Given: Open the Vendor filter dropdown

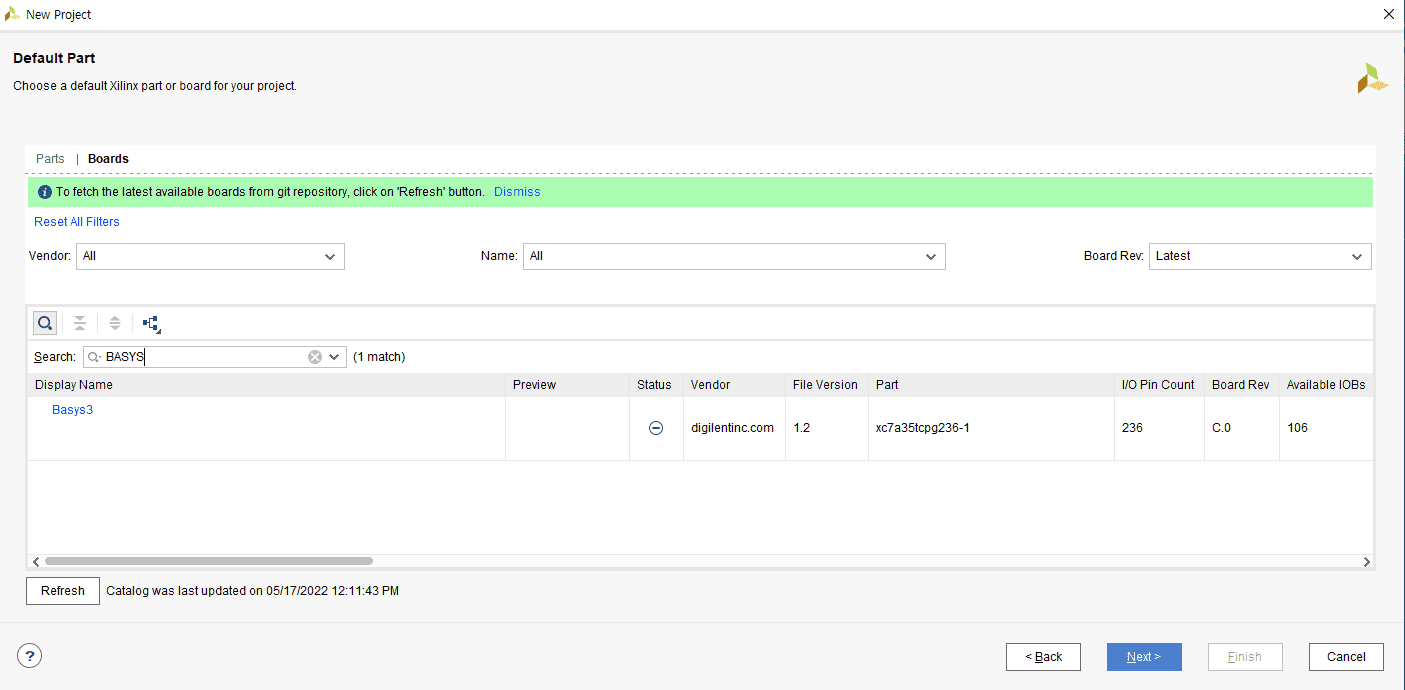Looking at the screenshot, I should (209, 256).
